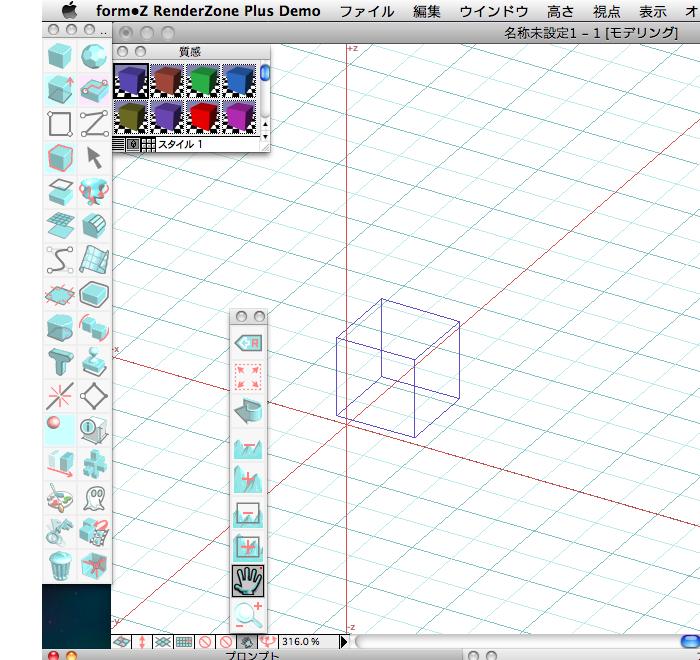Select the Rectangle drawing tool
This screenshot has height=660, width=700.
tap(60, 124)
